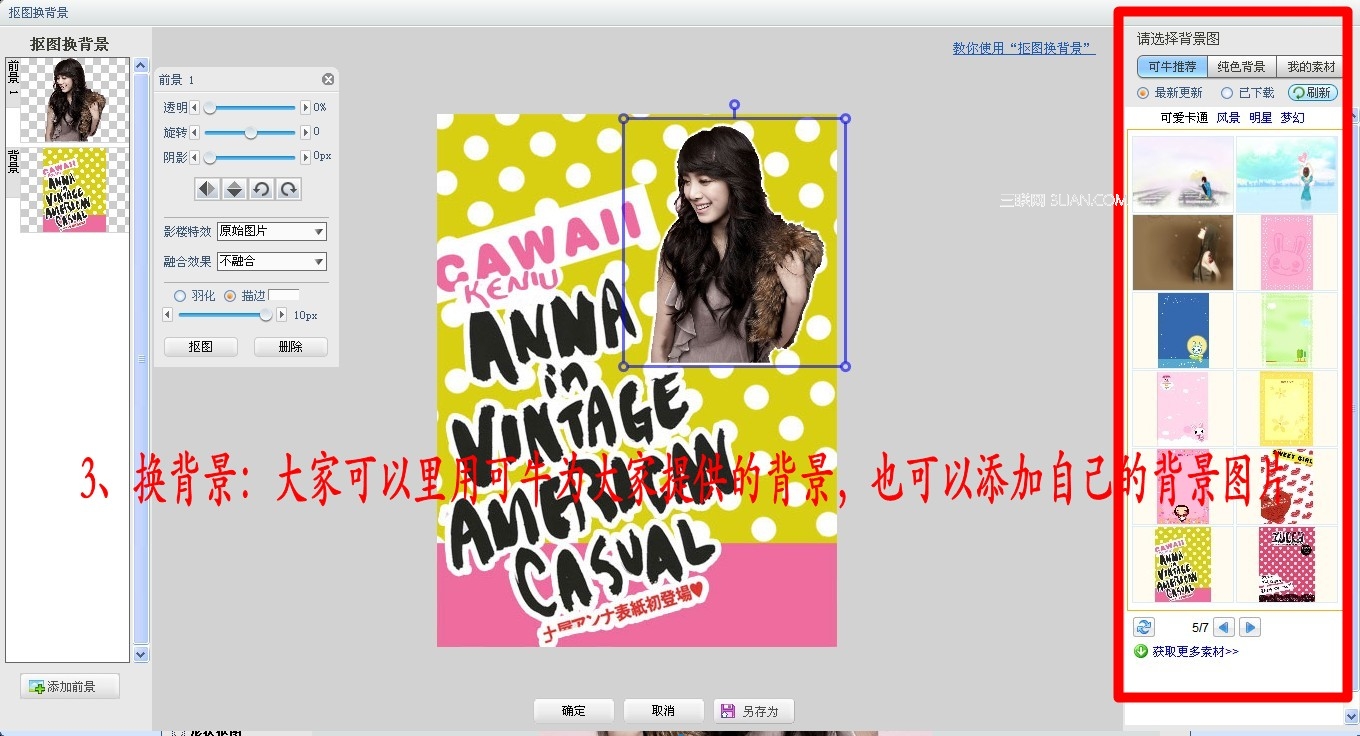Image resolution: width=1360 pixels, height=736 pixels.
Task: Increase stroke width with right arrow
Action: tap(282, 315)
